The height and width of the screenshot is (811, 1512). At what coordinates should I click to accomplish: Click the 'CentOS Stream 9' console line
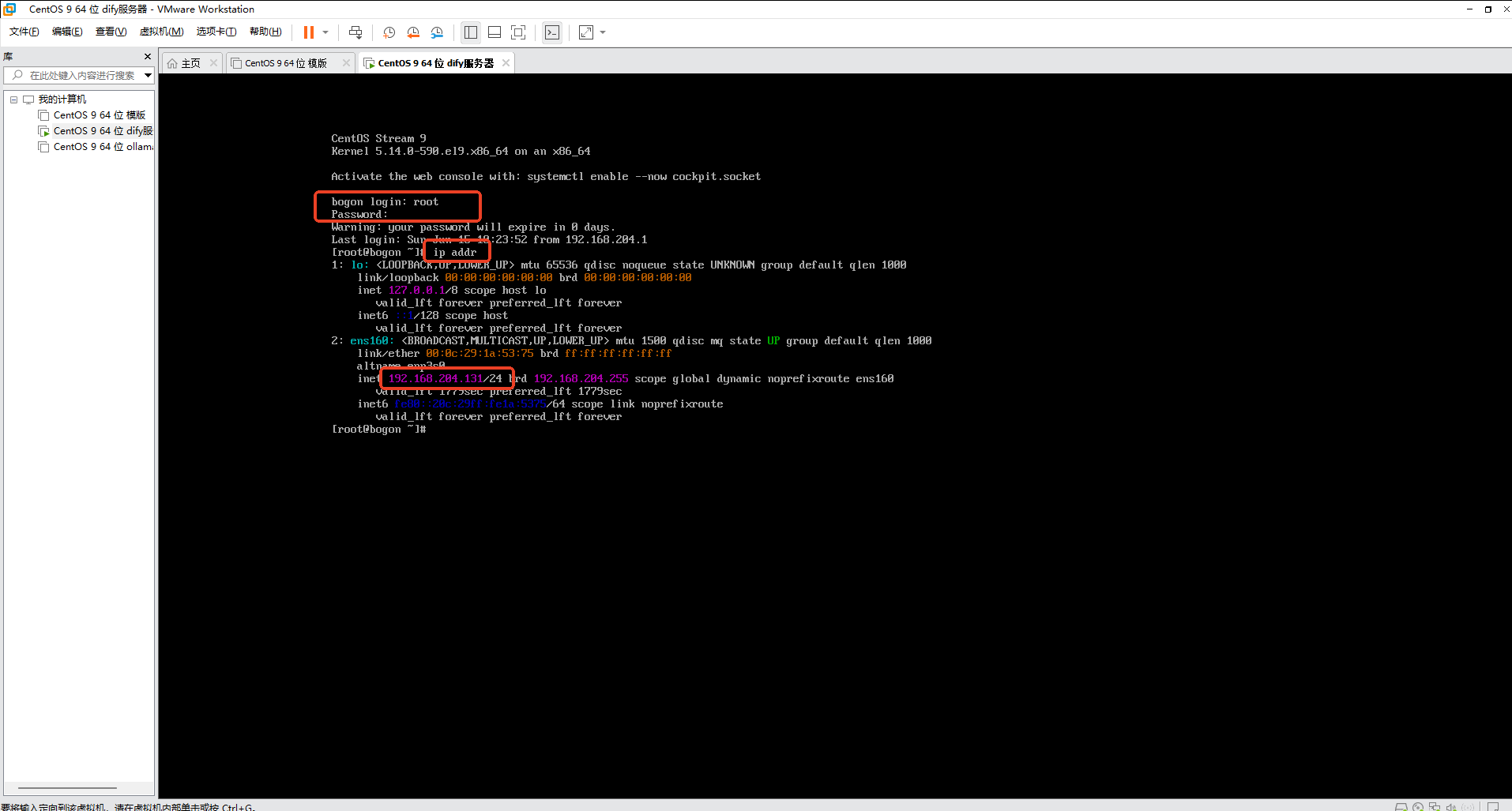coord(379,139)
